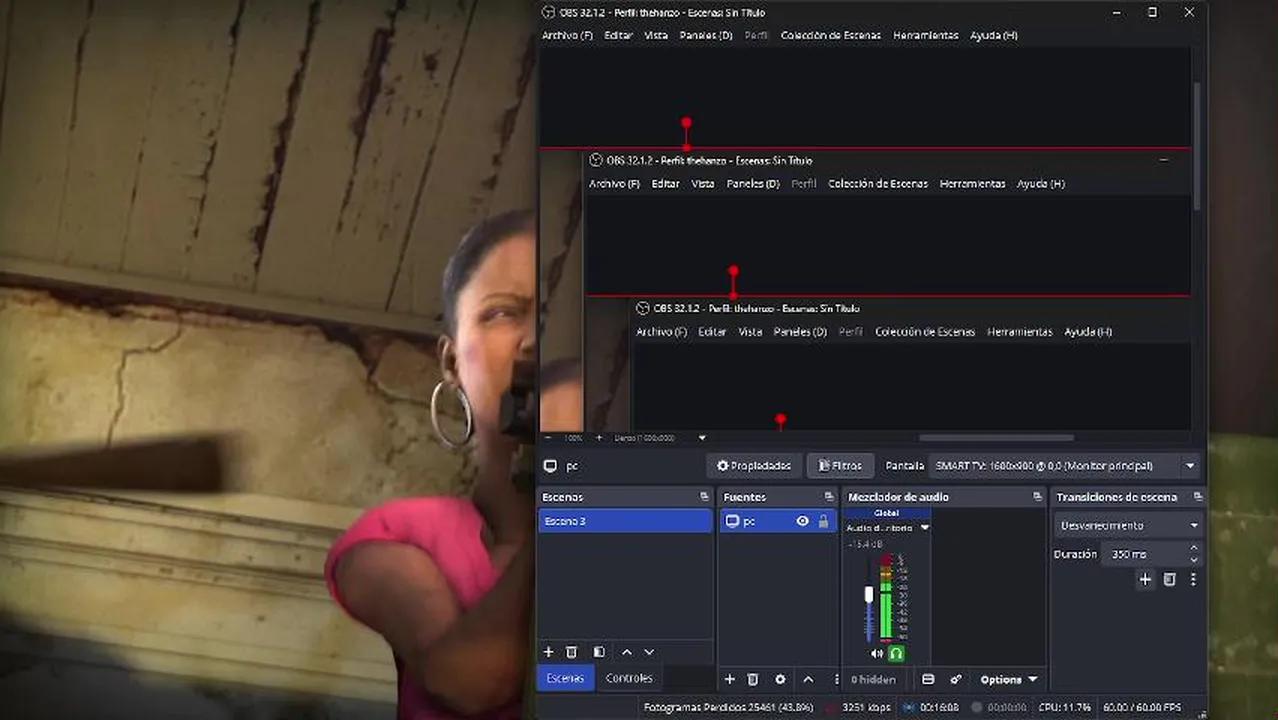Click the 3251 kbps bitrate status
Image resolution: width=1278 pixels, height=720 pixels.
tap(867, 708)
